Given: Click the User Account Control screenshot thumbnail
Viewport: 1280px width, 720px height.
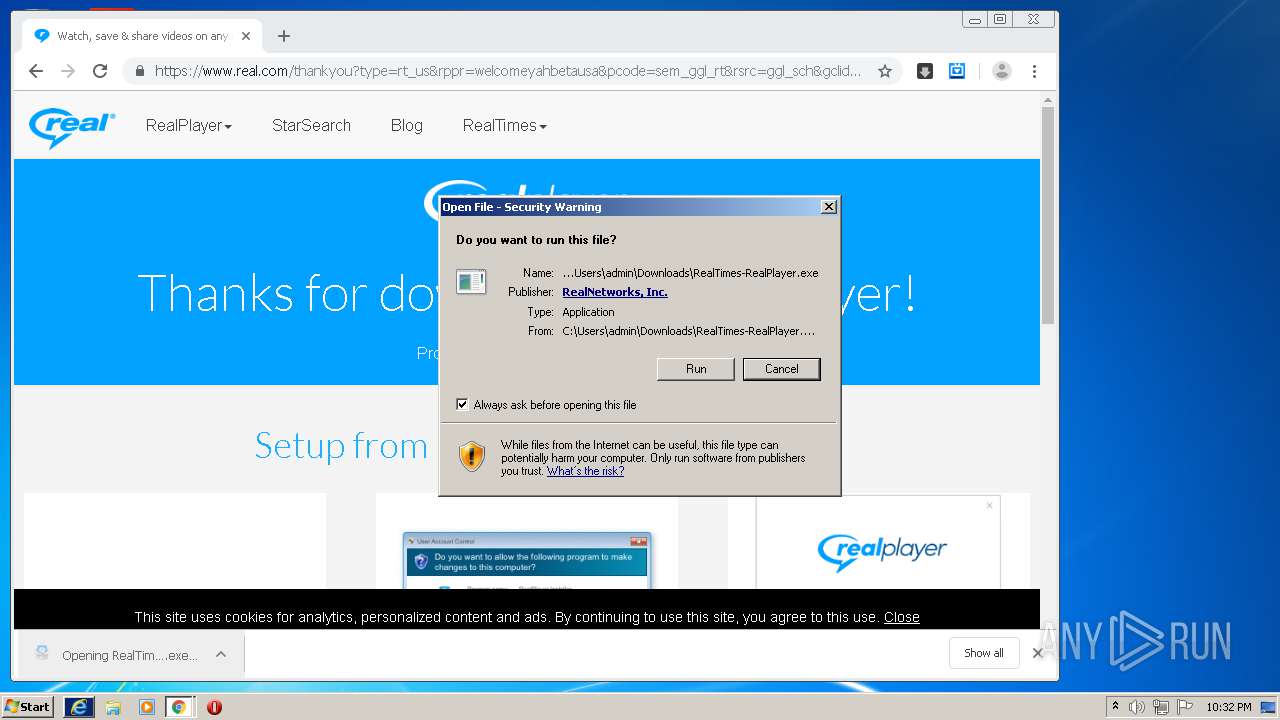Looking at the screenshot, I should 527,560.
